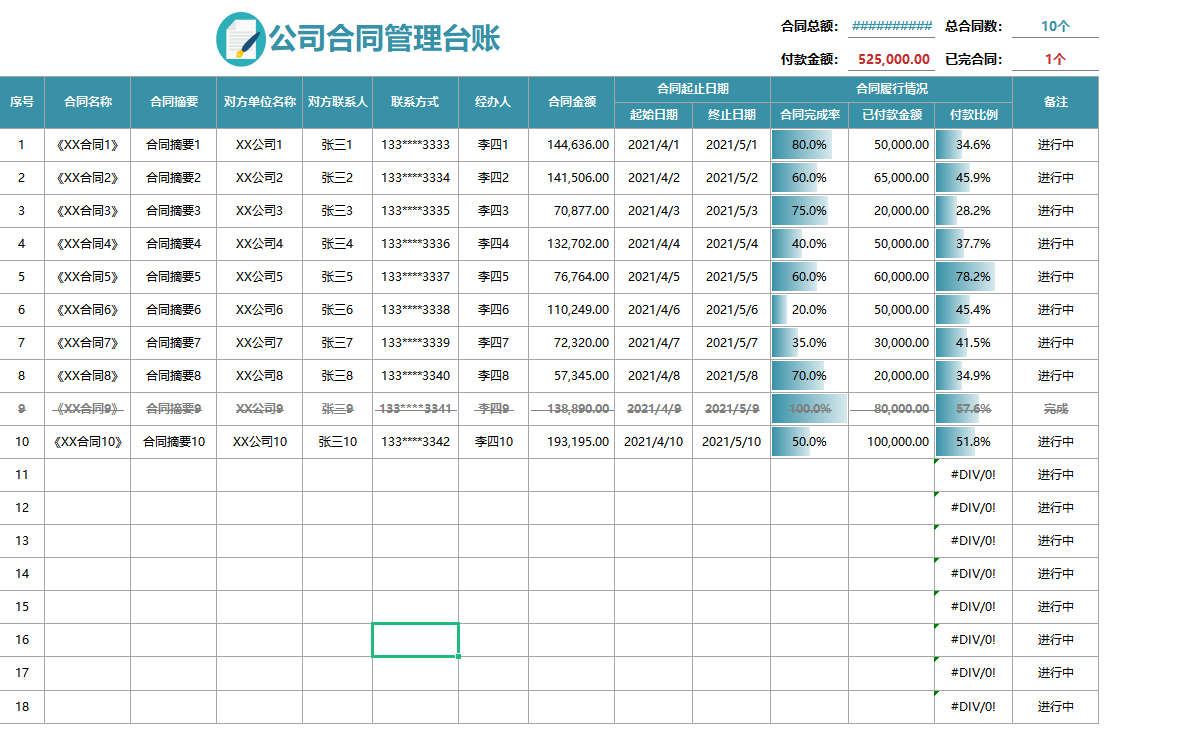Click the 合同名称 column header
The width and height of the screenshot is (1188, 743).
[87, 101]
